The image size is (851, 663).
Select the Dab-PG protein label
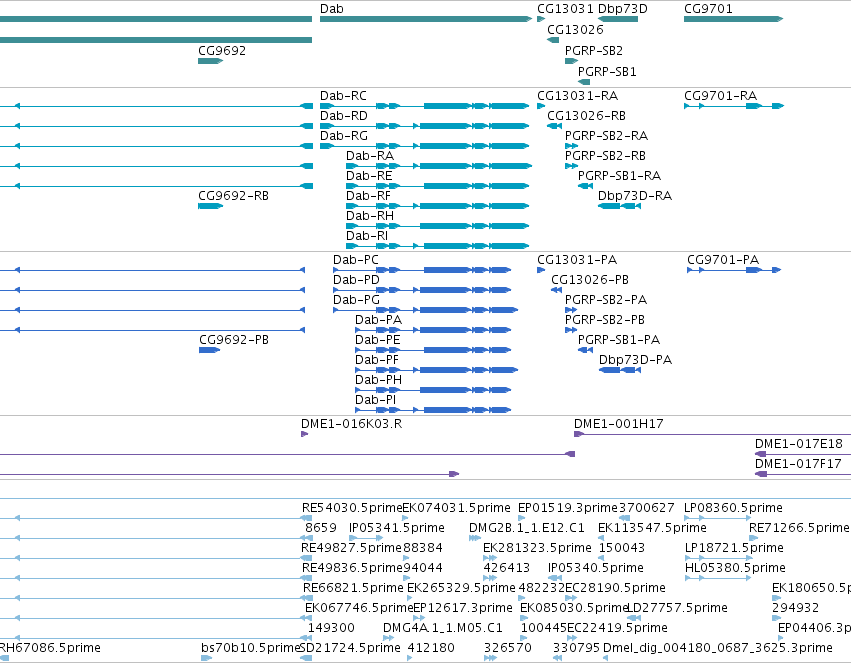tap(357, 300)
